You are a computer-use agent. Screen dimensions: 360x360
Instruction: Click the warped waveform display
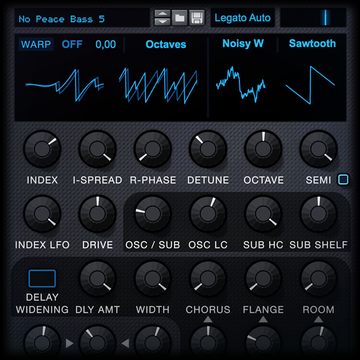65,84
